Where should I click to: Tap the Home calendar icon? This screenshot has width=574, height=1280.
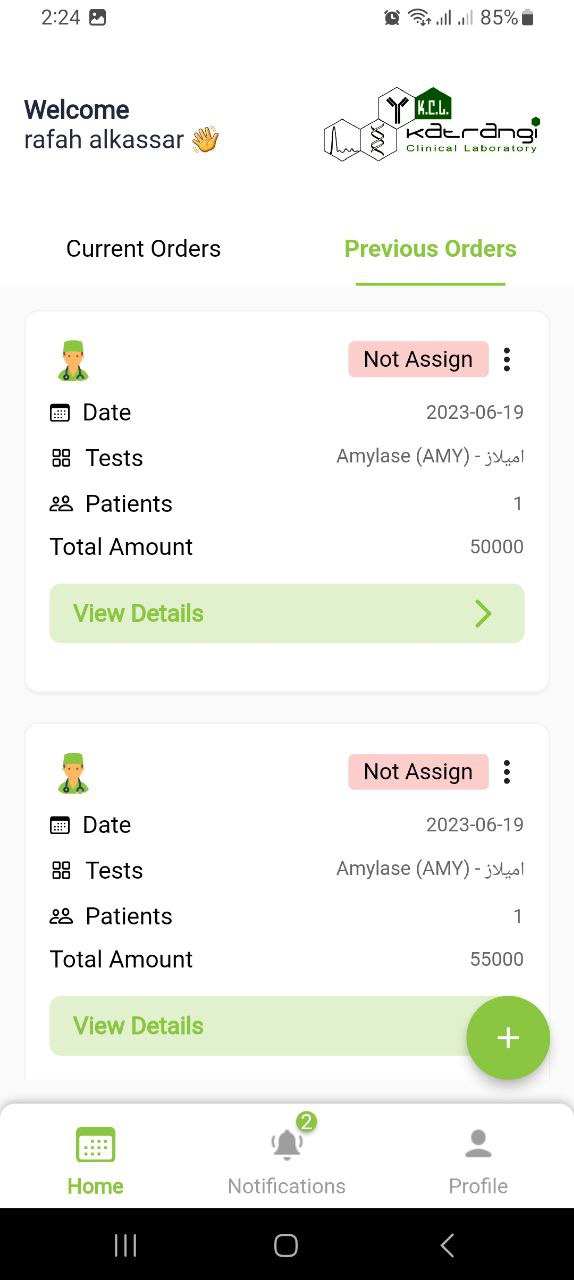click(96, 1145)
